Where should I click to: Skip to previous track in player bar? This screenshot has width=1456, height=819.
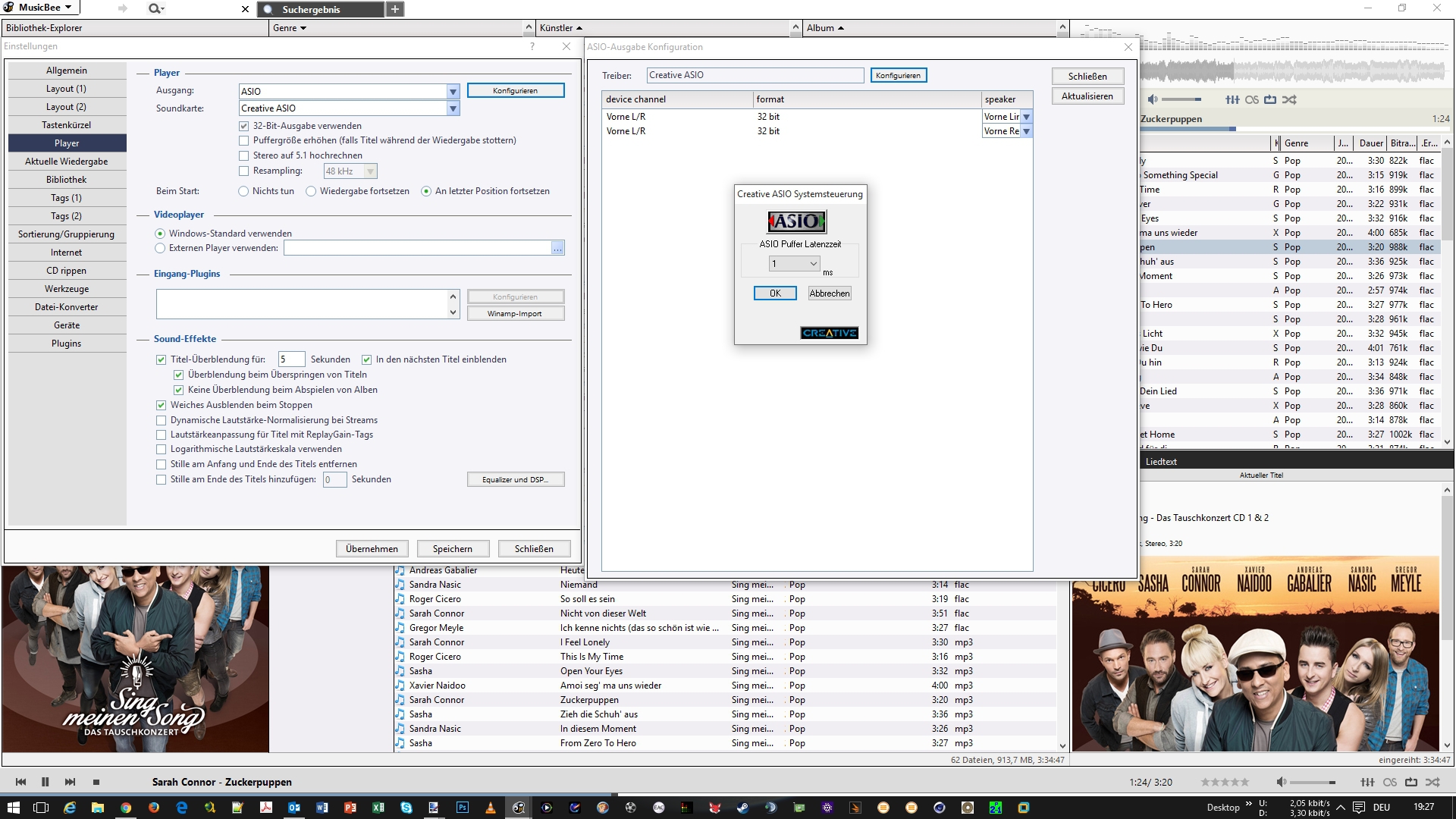(x=20, y=782)
